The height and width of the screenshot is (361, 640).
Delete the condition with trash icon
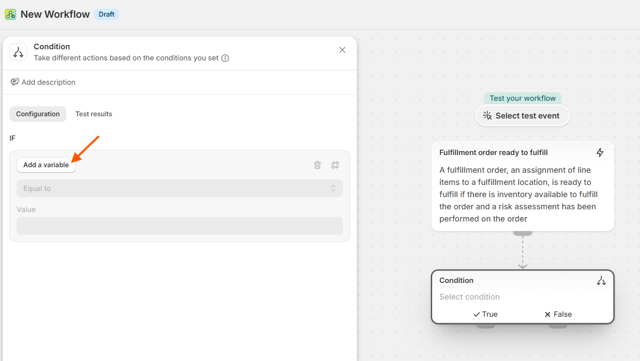pyautogui.click(x=317, y=165)
